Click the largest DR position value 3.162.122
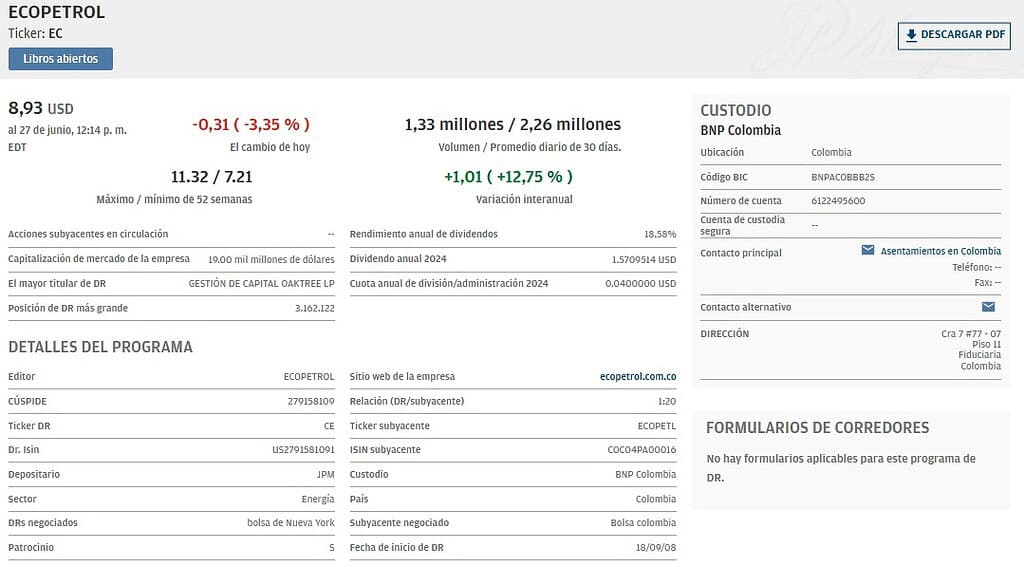Viewport: 1024px width, 567px height. tap(315, 308)
